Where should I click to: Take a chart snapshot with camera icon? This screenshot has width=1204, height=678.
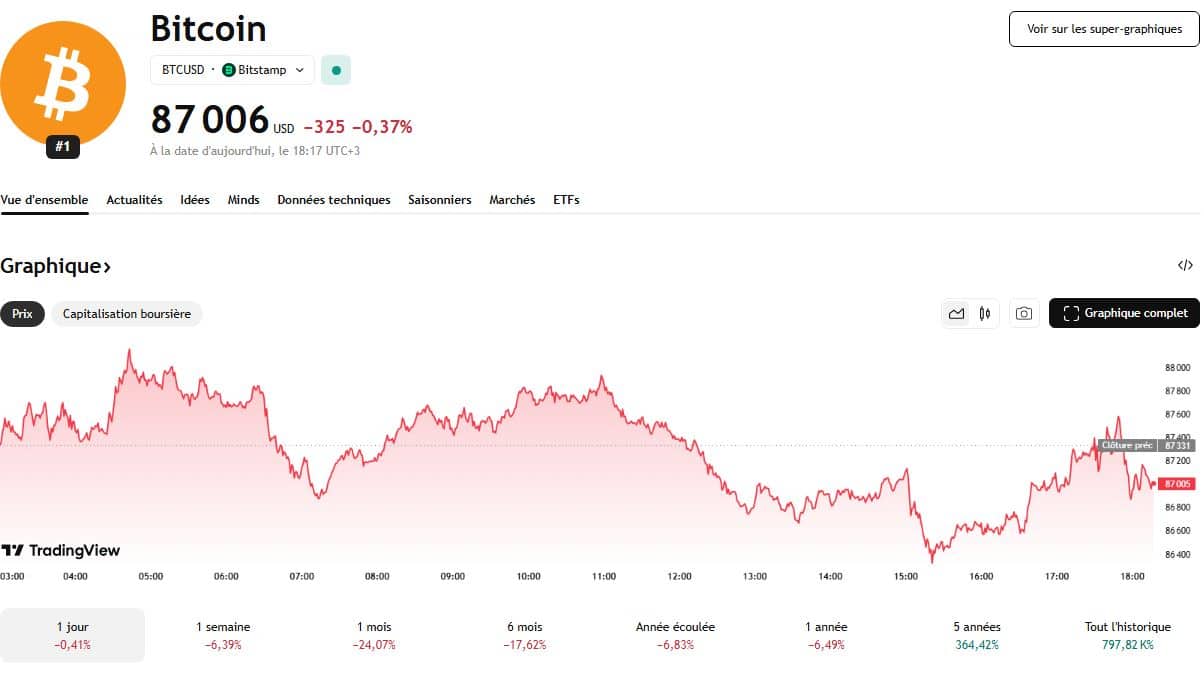pyautogui.click(x=1024, y=314)
